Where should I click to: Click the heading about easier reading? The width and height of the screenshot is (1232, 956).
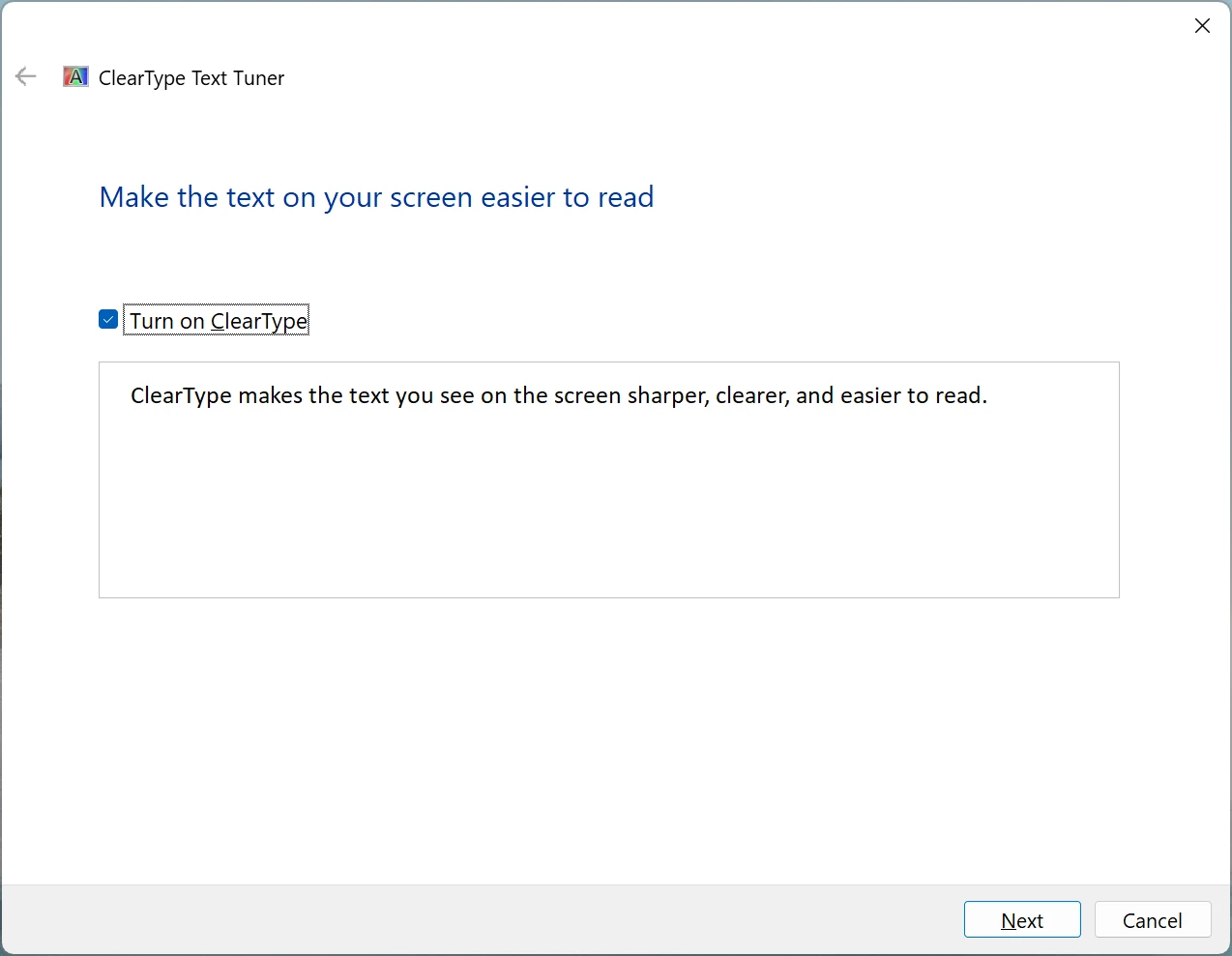376,197
